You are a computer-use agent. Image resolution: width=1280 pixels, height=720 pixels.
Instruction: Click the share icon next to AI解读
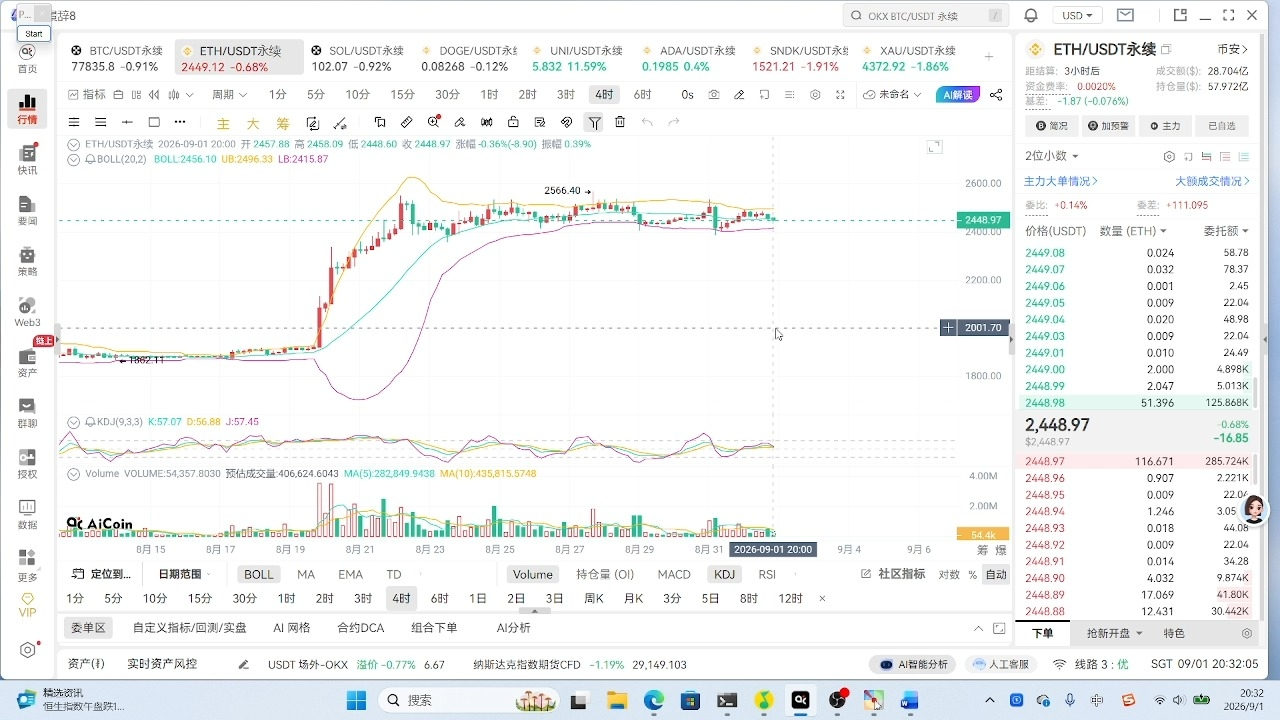click(996, 94)
